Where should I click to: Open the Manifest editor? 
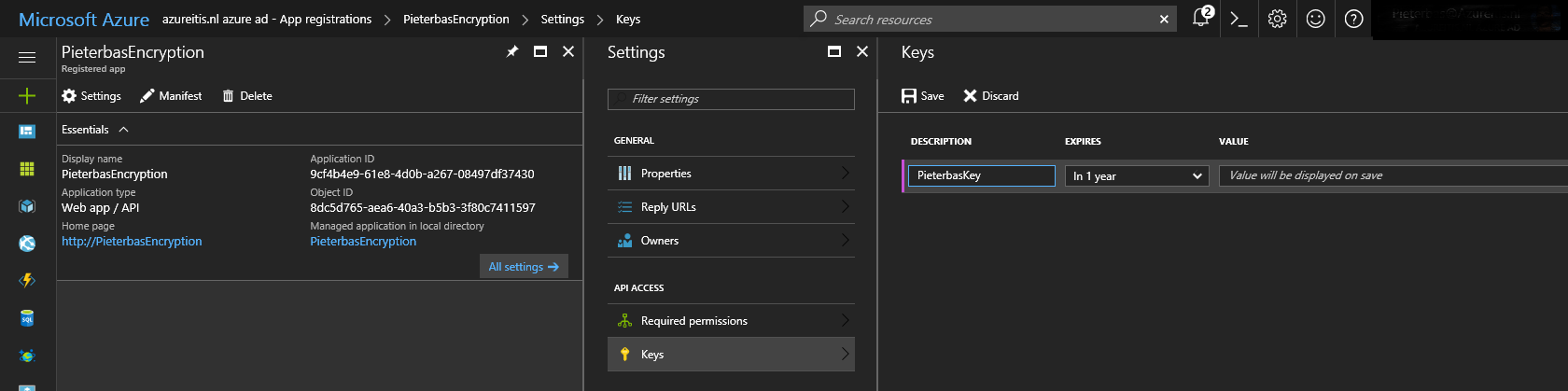tap(171, 96)
